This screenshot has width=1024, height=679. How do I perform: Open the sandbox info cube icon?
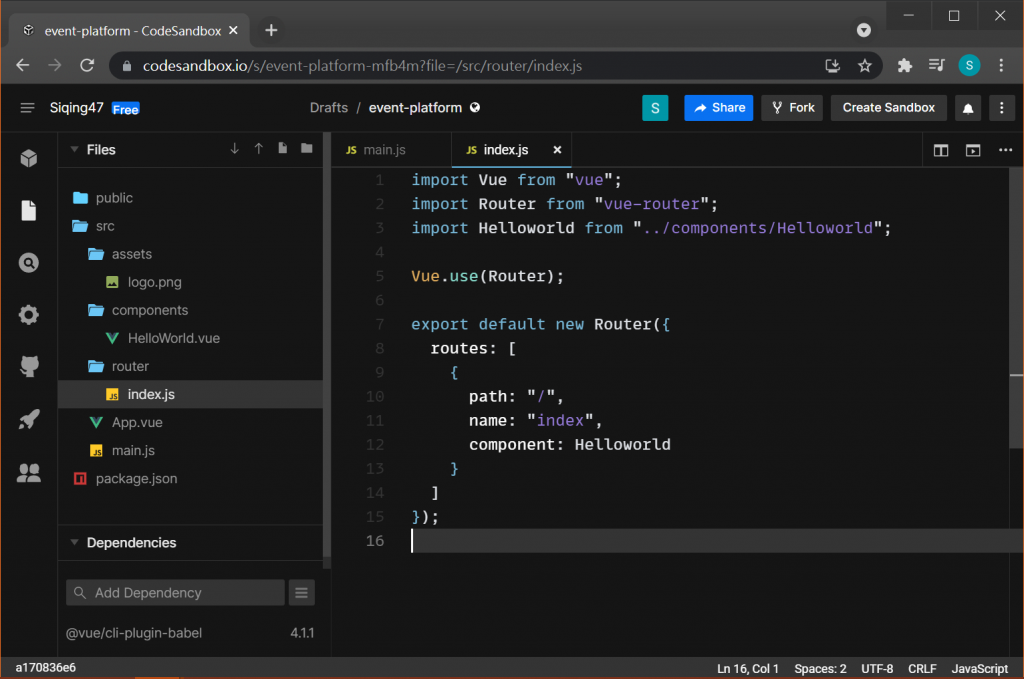[29, 158]
